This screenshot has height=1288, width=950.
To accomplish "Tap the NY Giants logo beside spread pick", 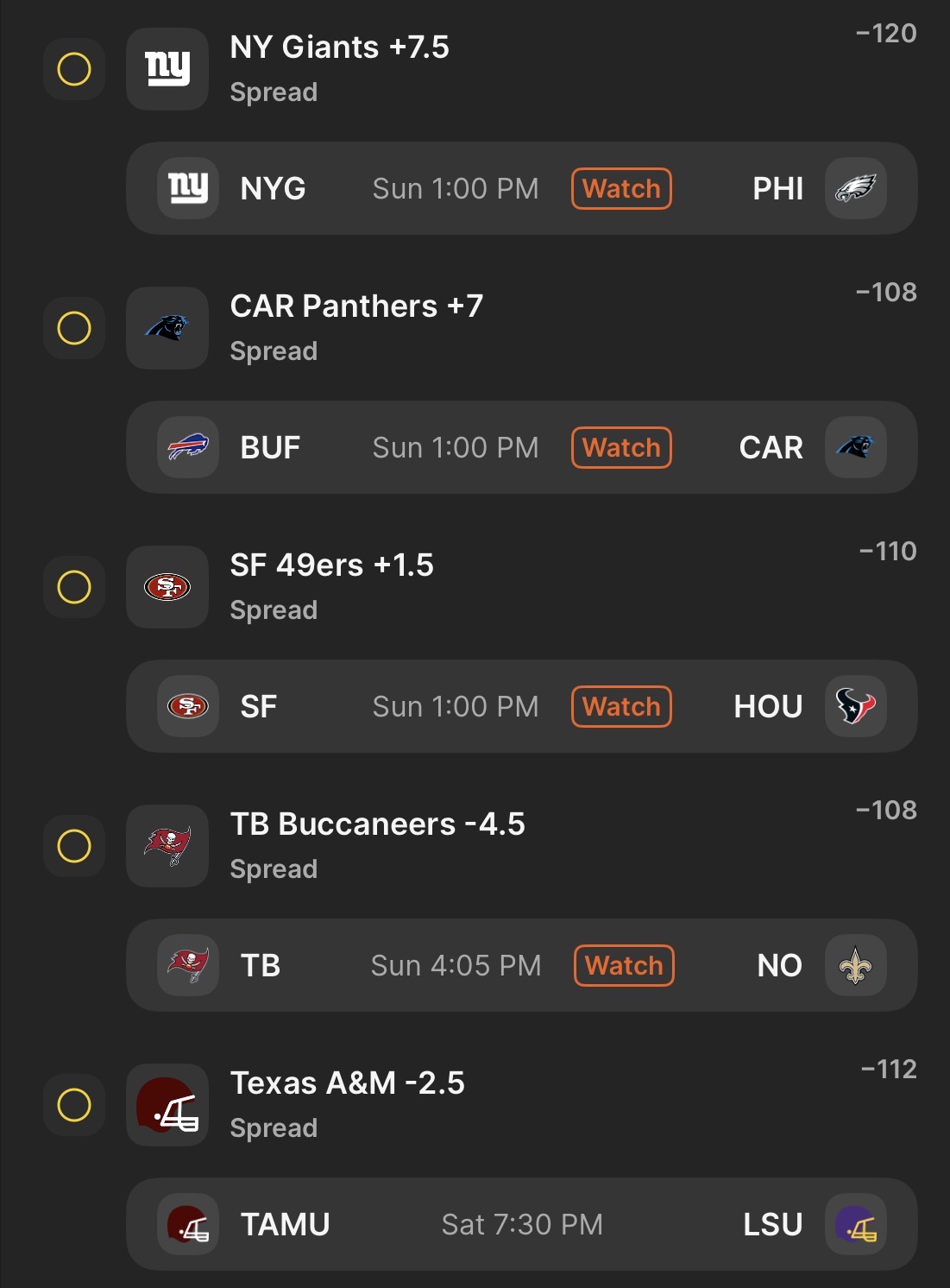I will pos(167,69).
